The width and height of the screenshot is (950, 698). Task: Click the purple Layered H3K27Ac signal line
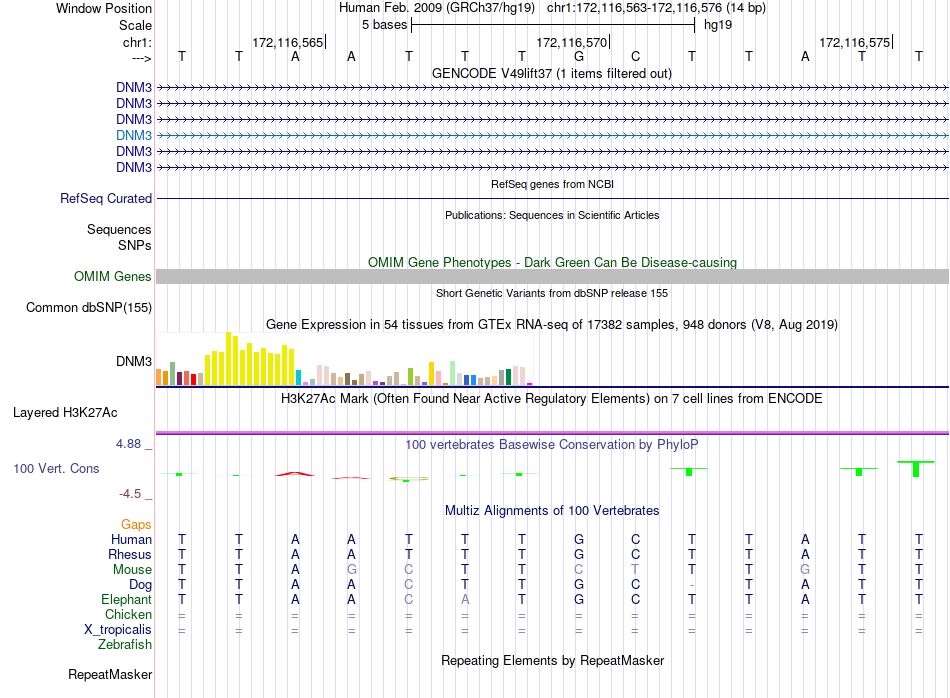coord(553,433)
